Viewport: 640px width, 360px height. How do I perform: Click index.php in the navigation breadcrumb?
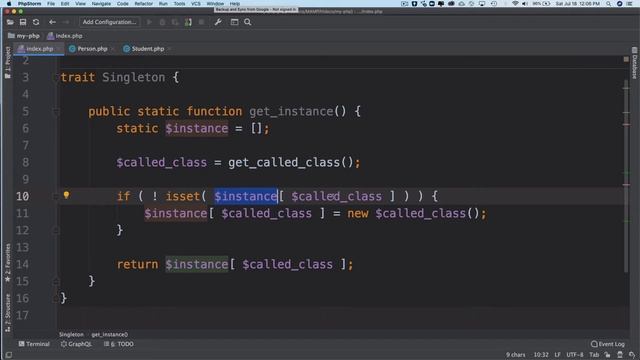click(x=64, y=36)
